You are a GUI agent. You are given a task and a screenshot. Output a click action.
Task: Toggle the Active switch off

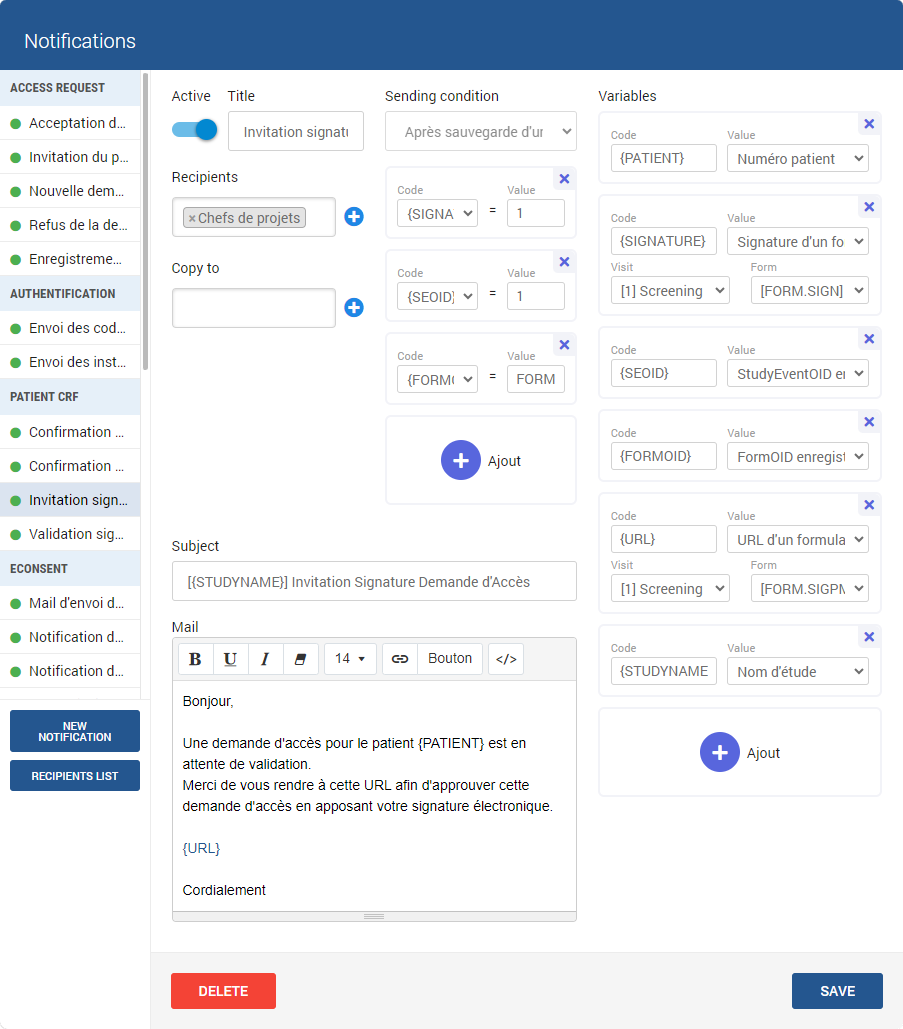click(194, 130)
